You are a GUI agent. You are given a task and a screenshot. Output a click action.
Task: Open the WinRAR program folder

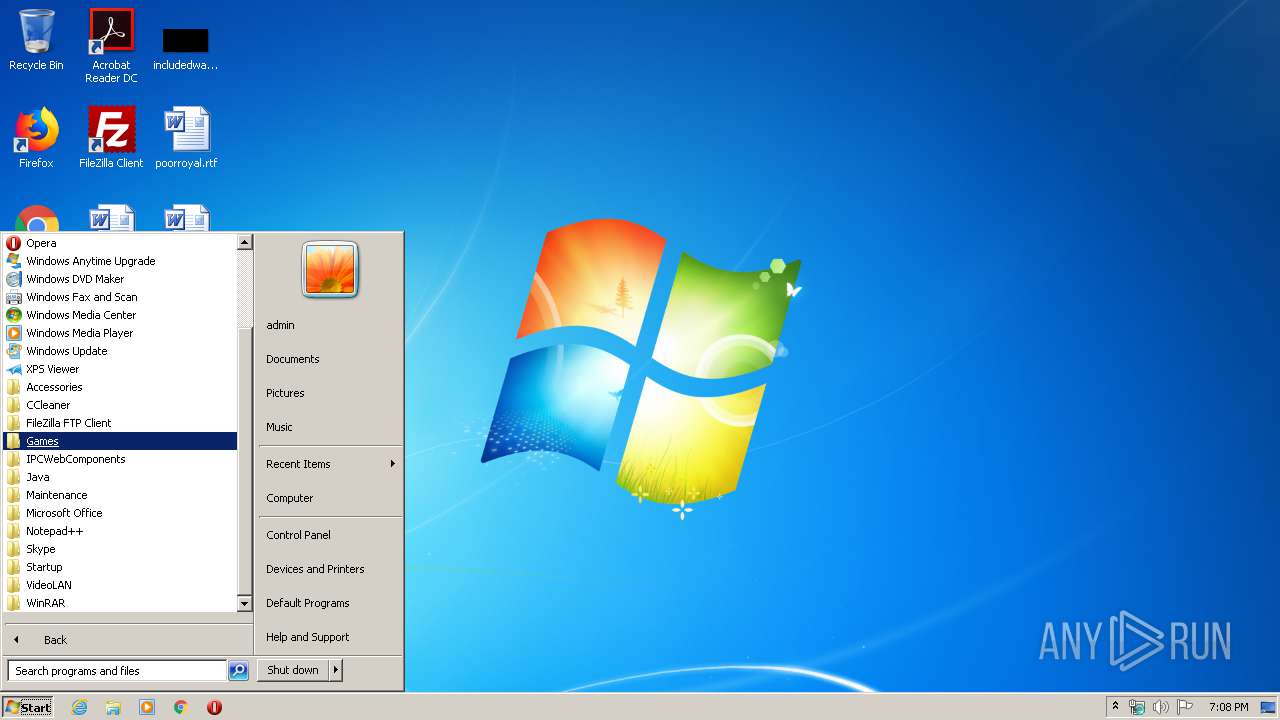[x=120, y=603]
